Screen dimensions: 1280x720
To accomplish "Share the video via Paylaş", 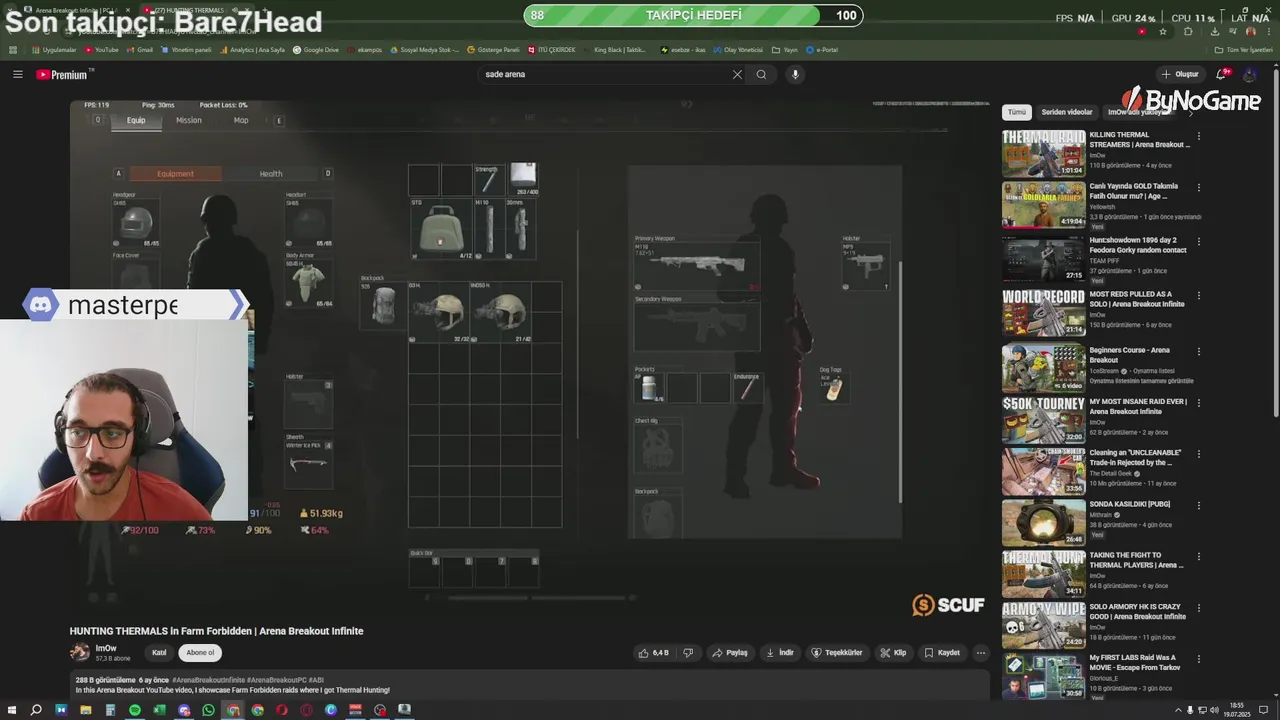I will (x=730, y=653).
